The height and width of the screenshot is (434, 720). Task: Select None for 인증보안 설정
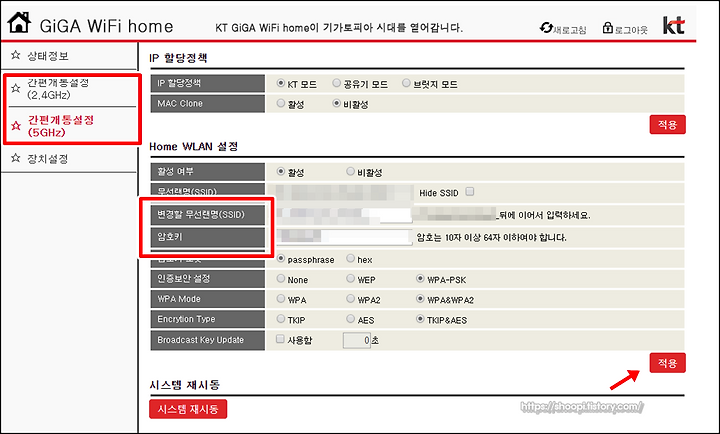click(281, 279)
